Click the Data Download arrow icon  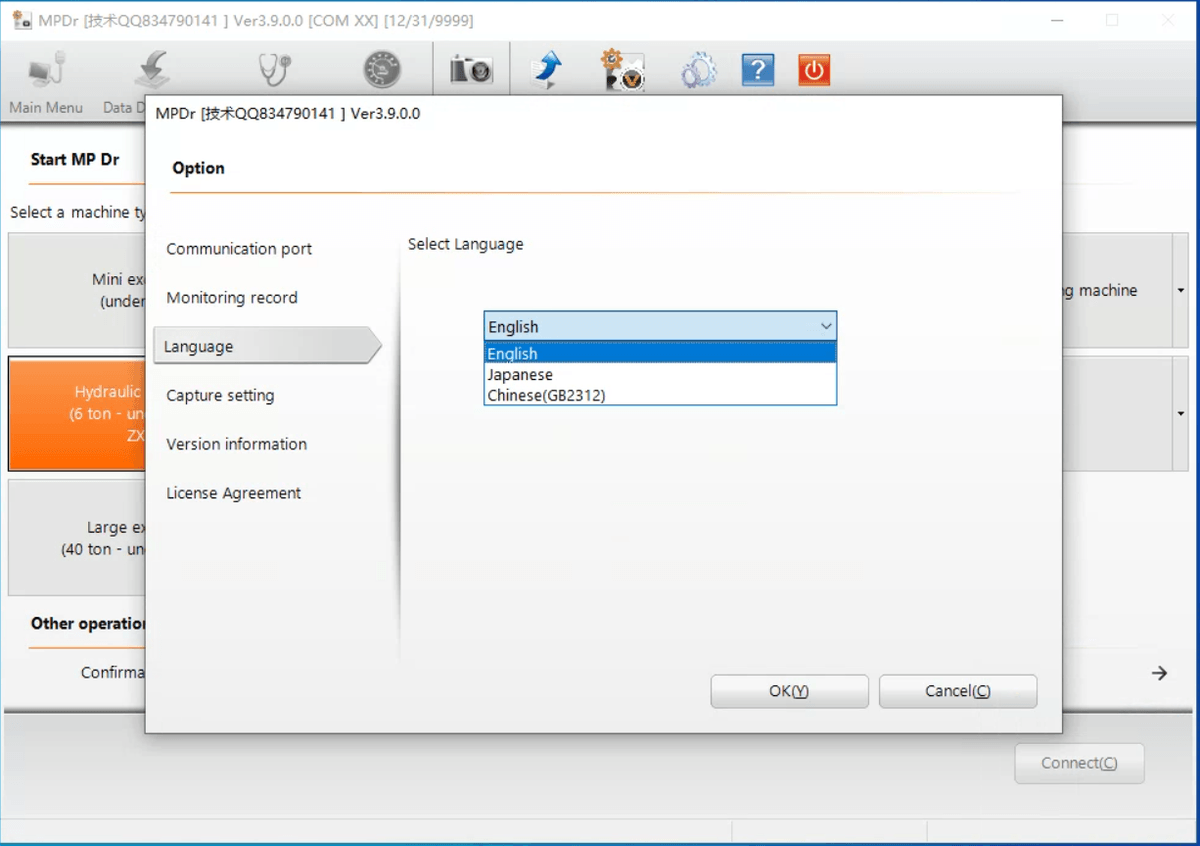pyautogui.click(x=152, y=72)
